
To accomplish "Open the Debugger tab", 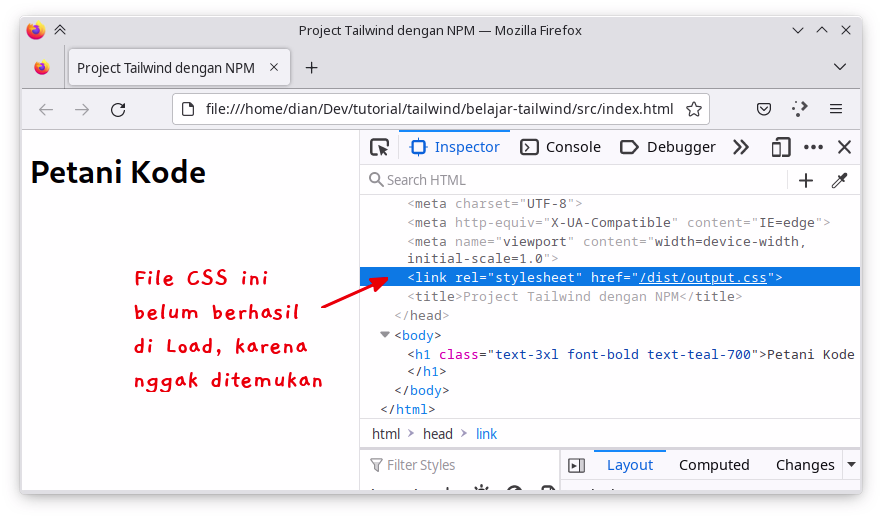I will pos(668,147).
